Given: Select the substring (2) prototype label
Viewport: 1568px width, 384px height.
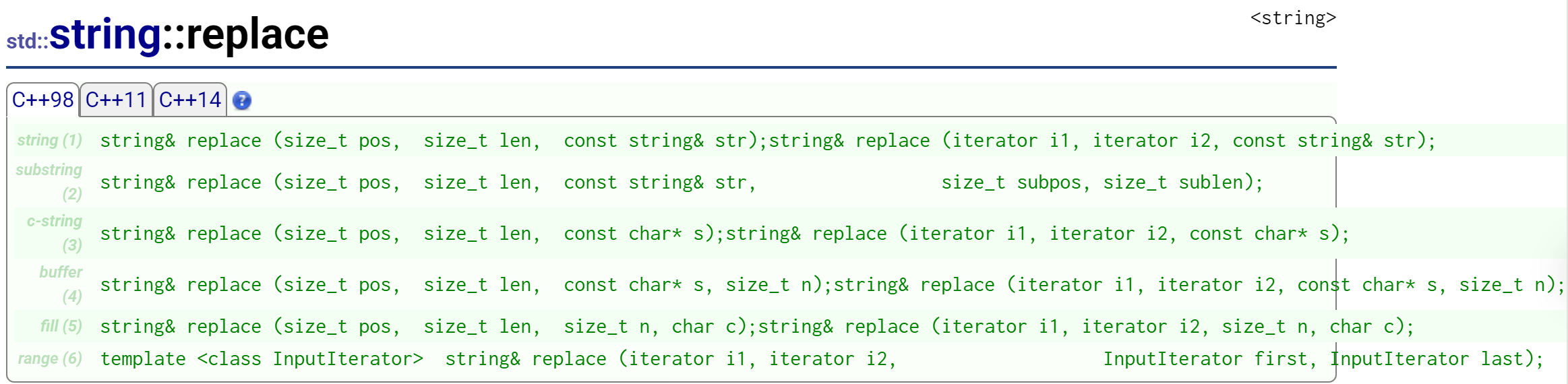Looking at the screenshot, I should 49,182.
